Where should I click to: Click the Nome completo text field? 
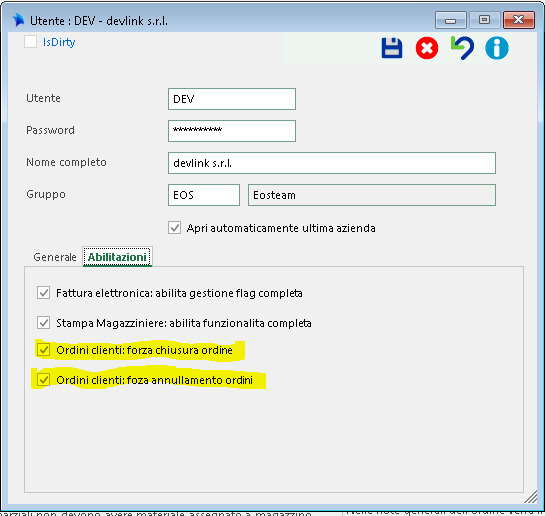click(332, 163)
